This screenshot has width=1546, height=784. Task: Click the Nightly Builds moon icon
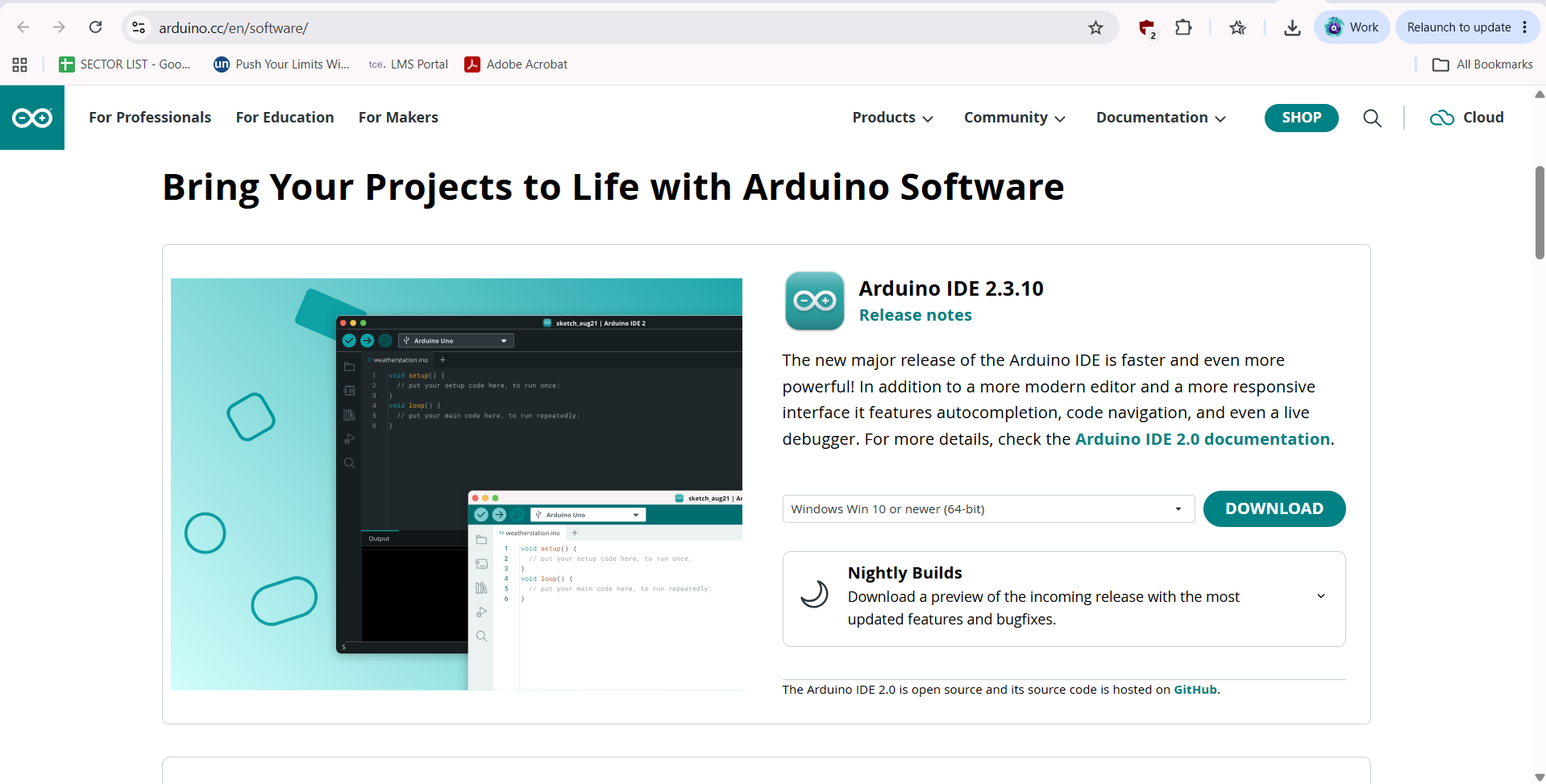(x=814, y=595)
